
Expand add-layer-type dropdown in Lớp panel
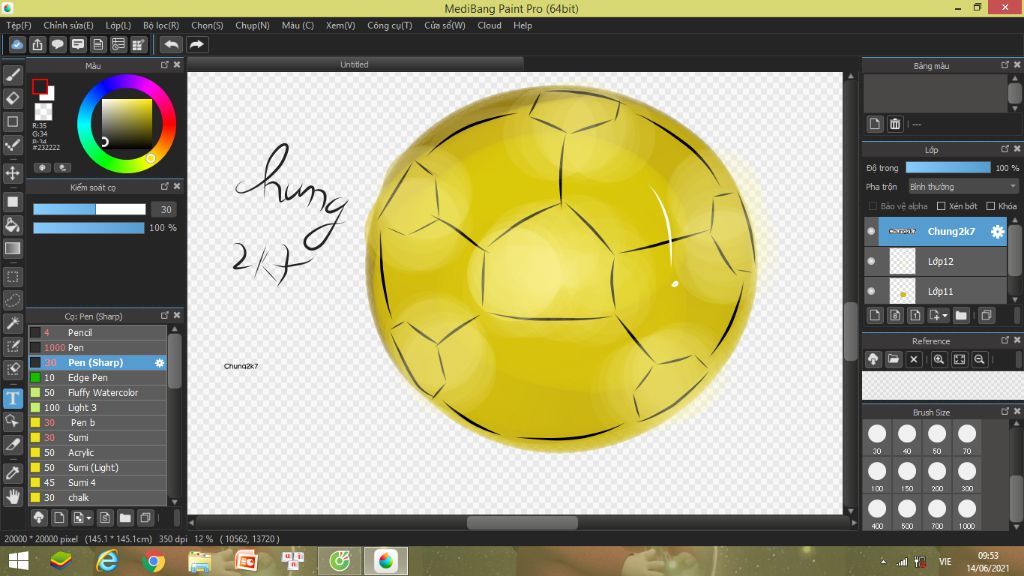[x=939, y=315]
